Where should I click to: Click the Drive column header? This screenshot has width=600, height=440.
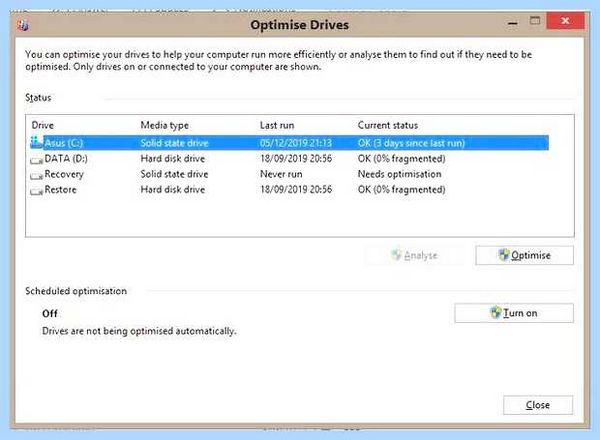[x=42, y=125]
